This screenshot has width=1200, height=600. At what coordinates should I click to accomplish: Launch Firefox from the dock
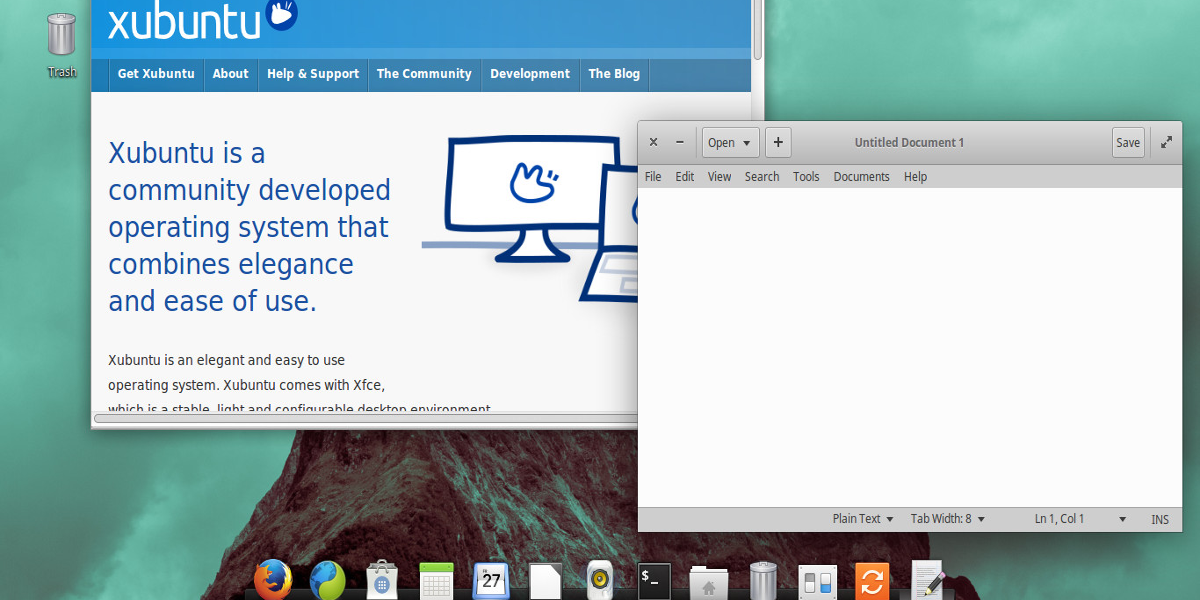(x=273, y=580)
